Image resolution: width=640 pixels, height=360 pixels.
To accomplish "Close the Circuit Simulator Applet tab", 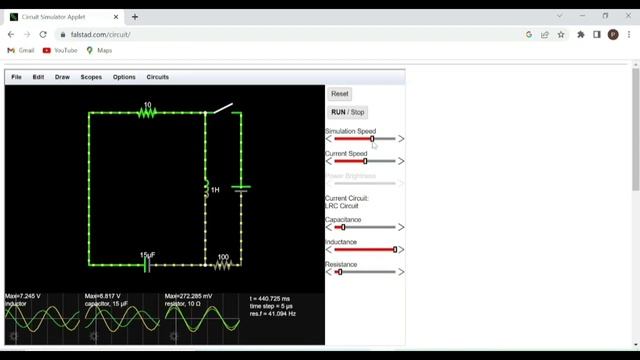I will click(116, 17).
